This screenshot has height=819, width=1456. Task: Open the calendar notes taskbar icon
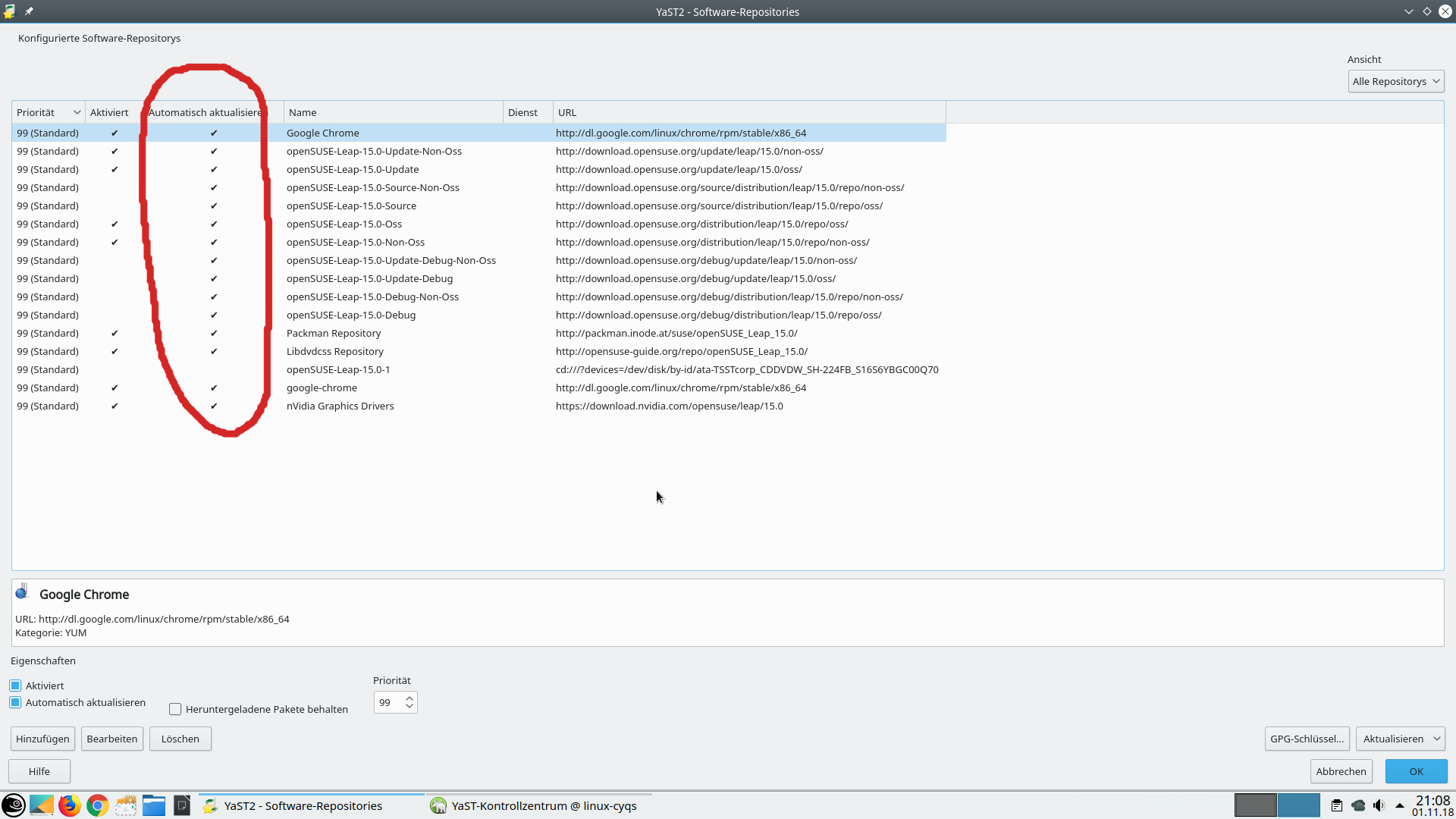point(126,805)
